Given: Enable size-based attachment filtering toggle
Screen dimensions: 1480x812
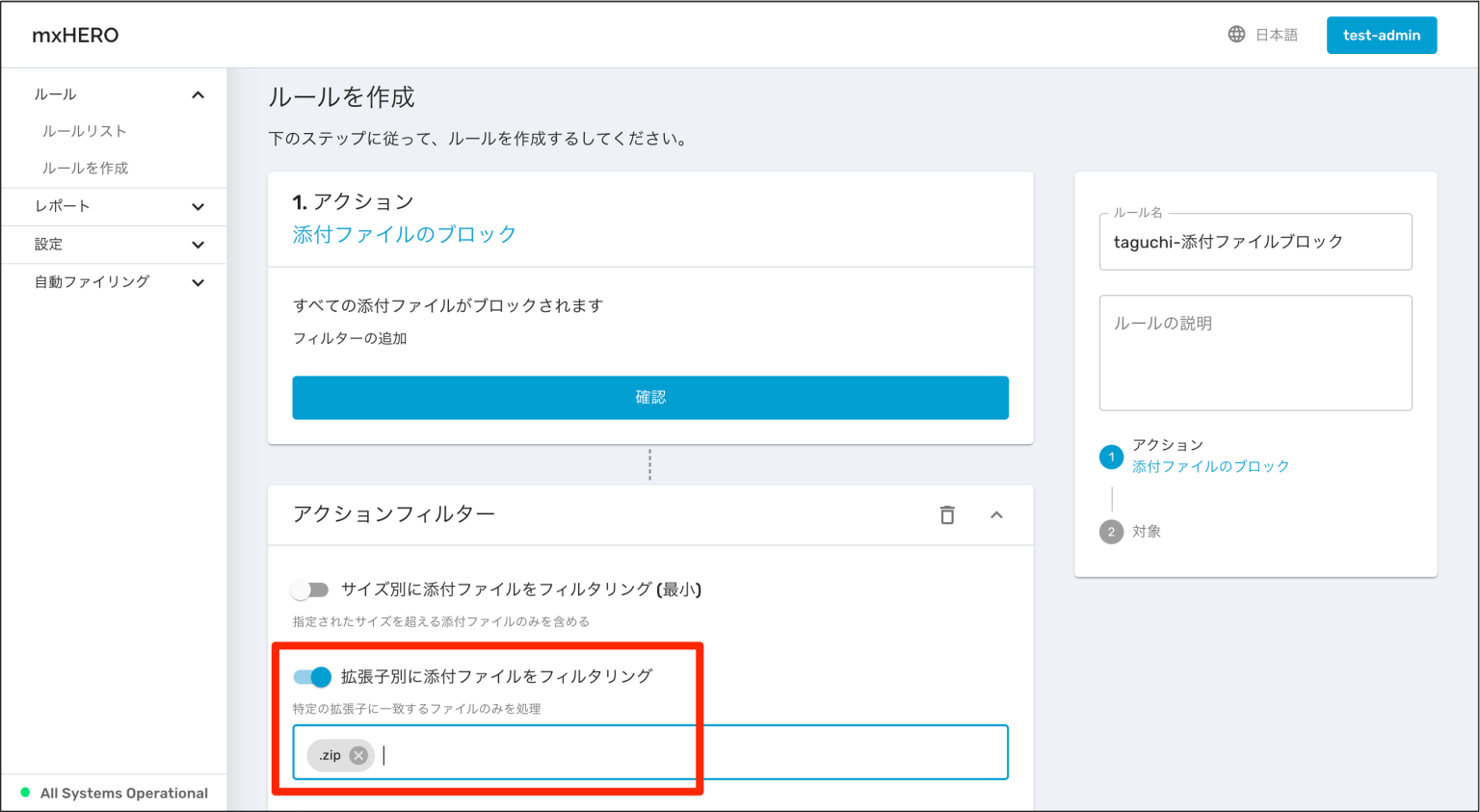Looking at the screenshot, I should click(310, 589).
